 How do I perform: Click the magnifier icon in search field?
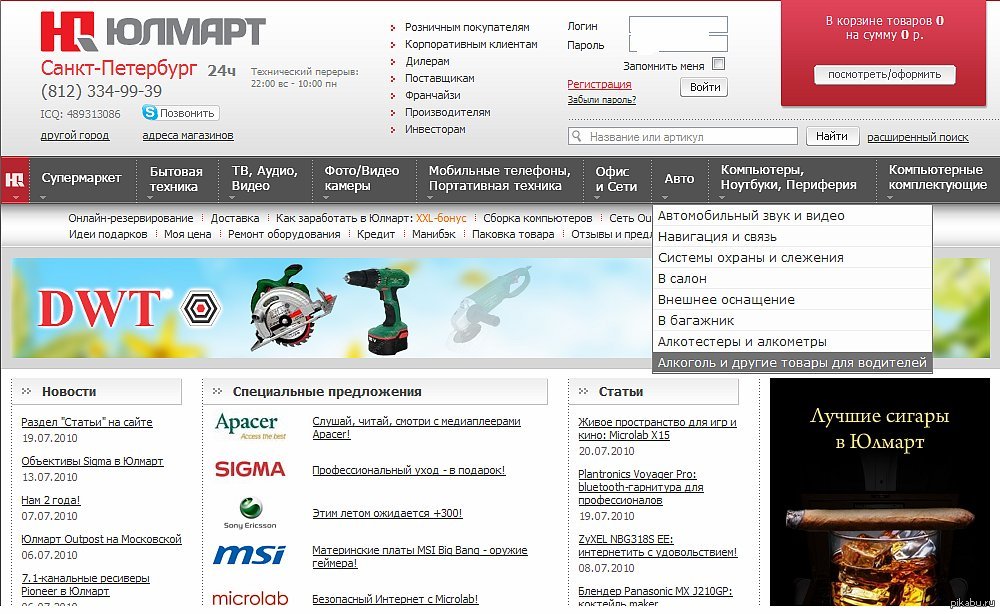coord(577,137)
